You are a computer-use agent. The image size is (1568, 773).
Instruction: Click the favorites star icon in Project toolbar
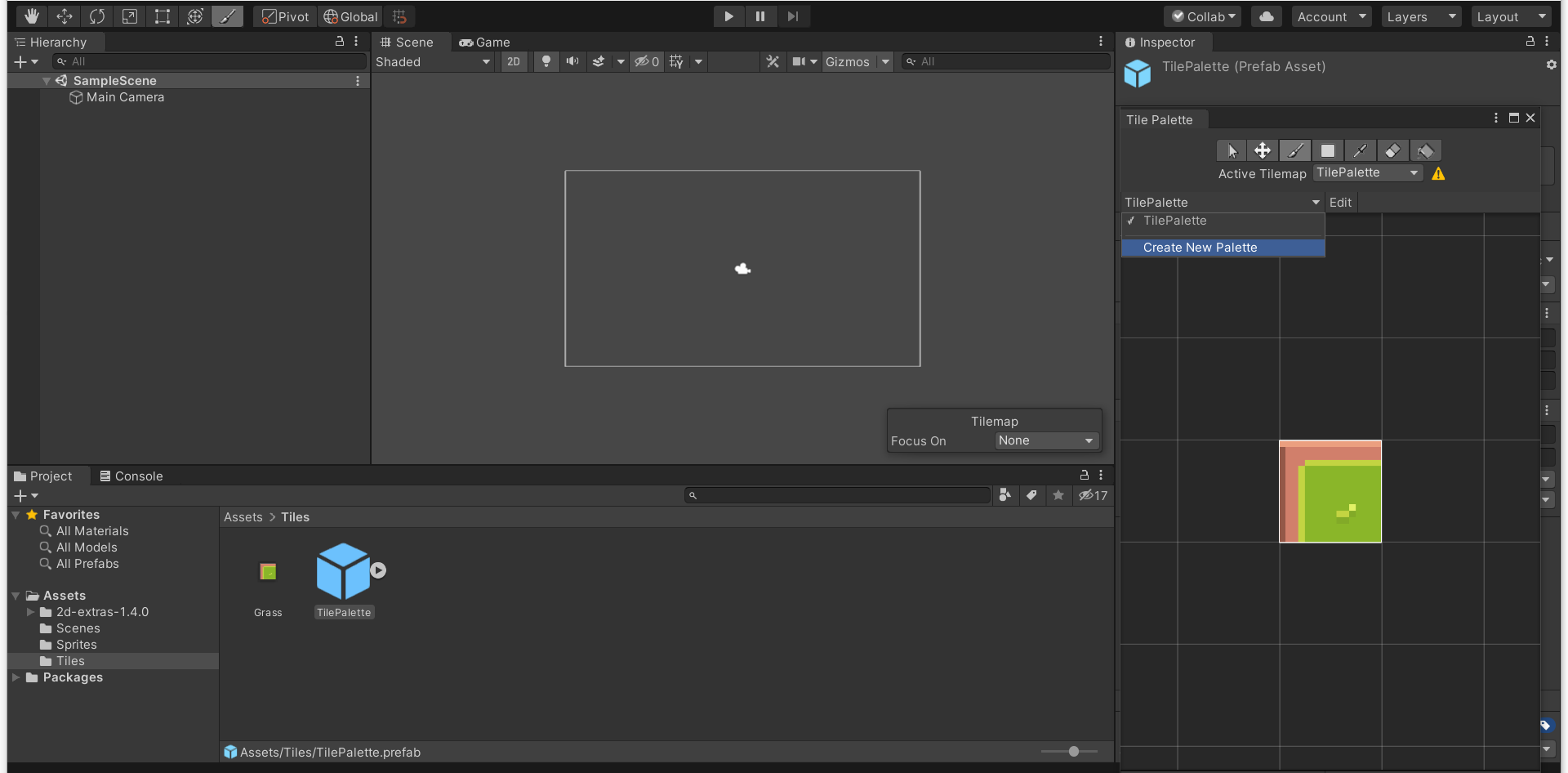(1058, 495)
